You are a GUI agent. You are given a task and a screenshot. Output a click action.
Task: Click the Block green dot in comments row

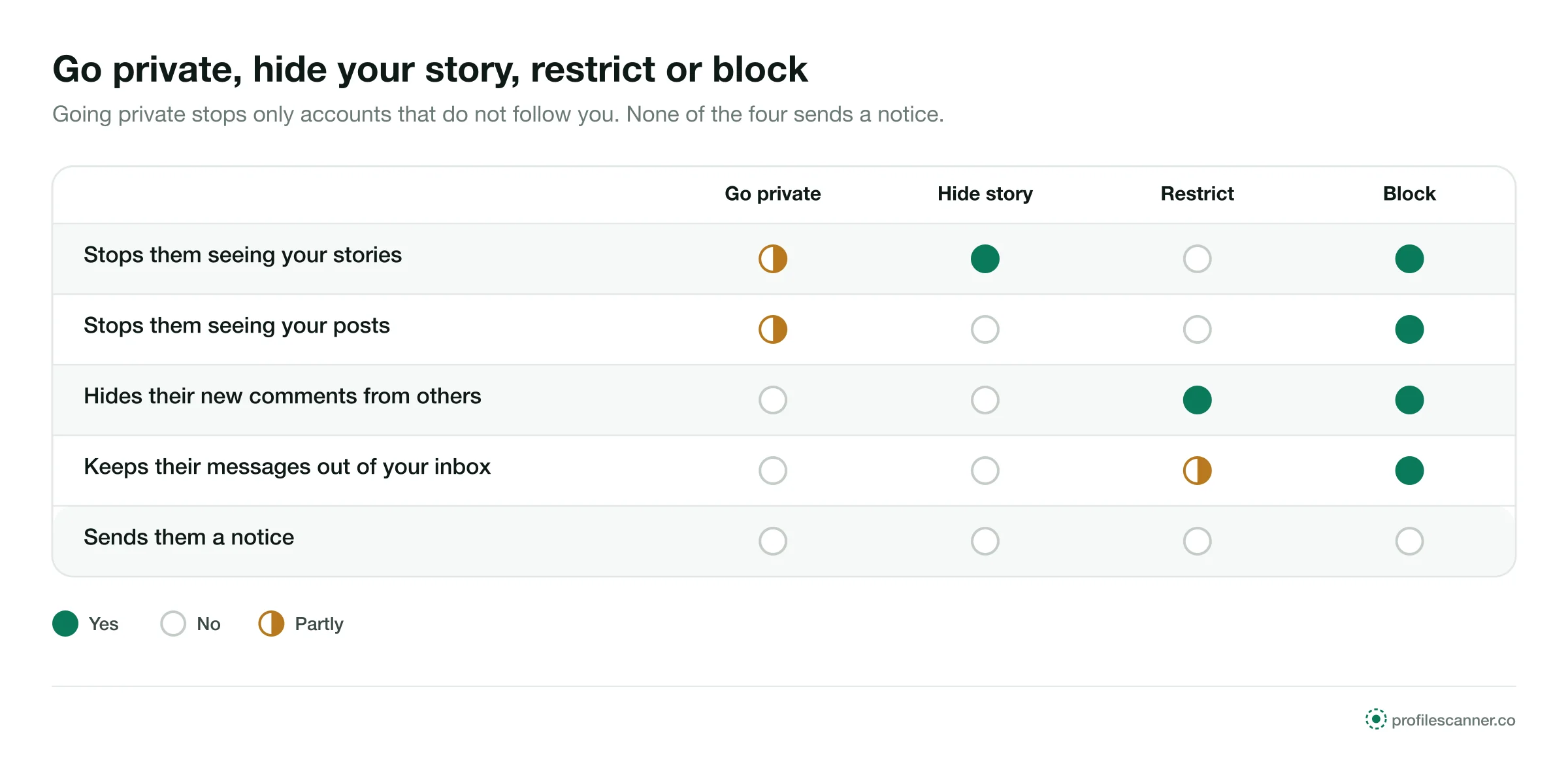click(1410, 400)
